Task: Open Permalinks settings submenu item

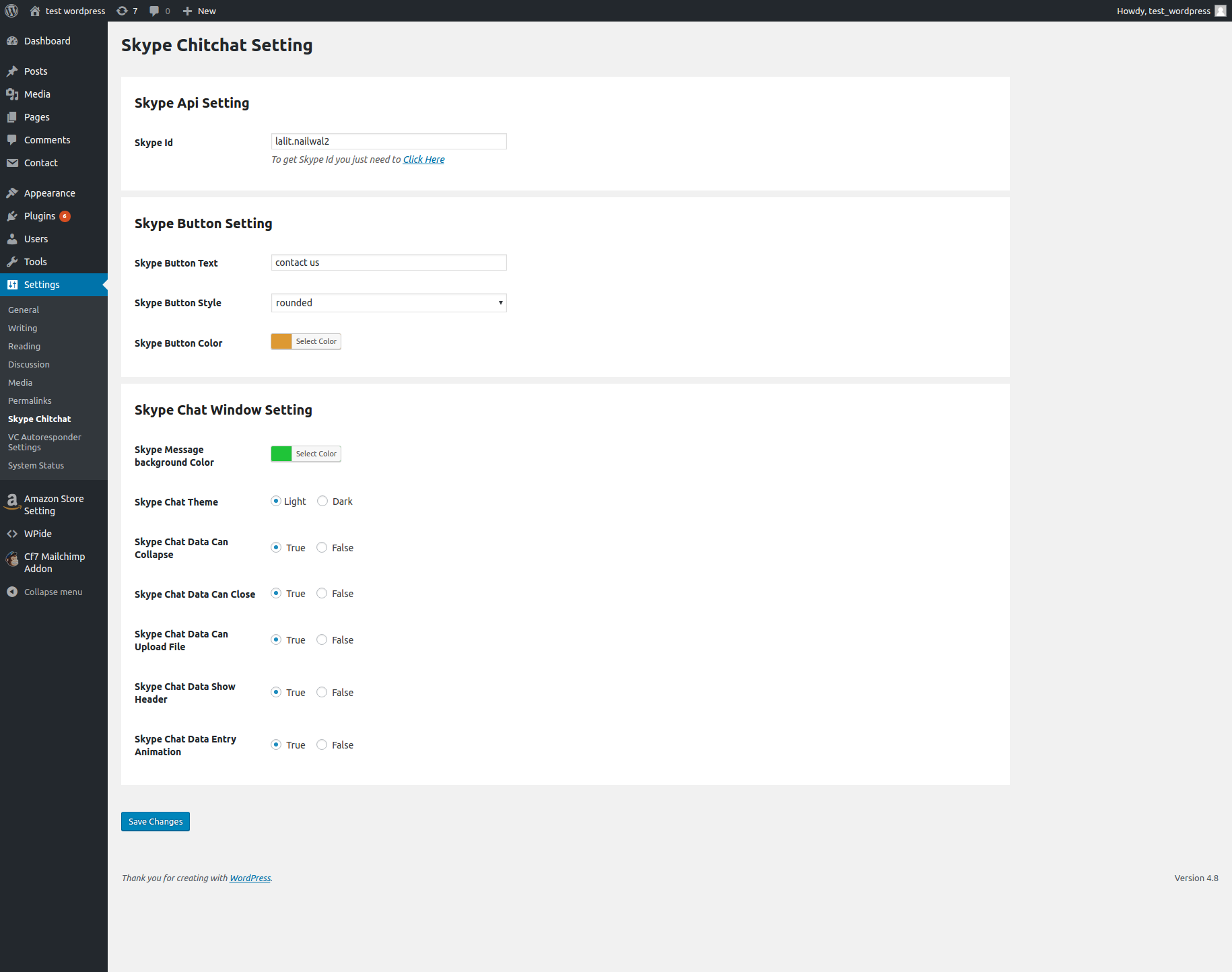Action: [x=30, y=401]
